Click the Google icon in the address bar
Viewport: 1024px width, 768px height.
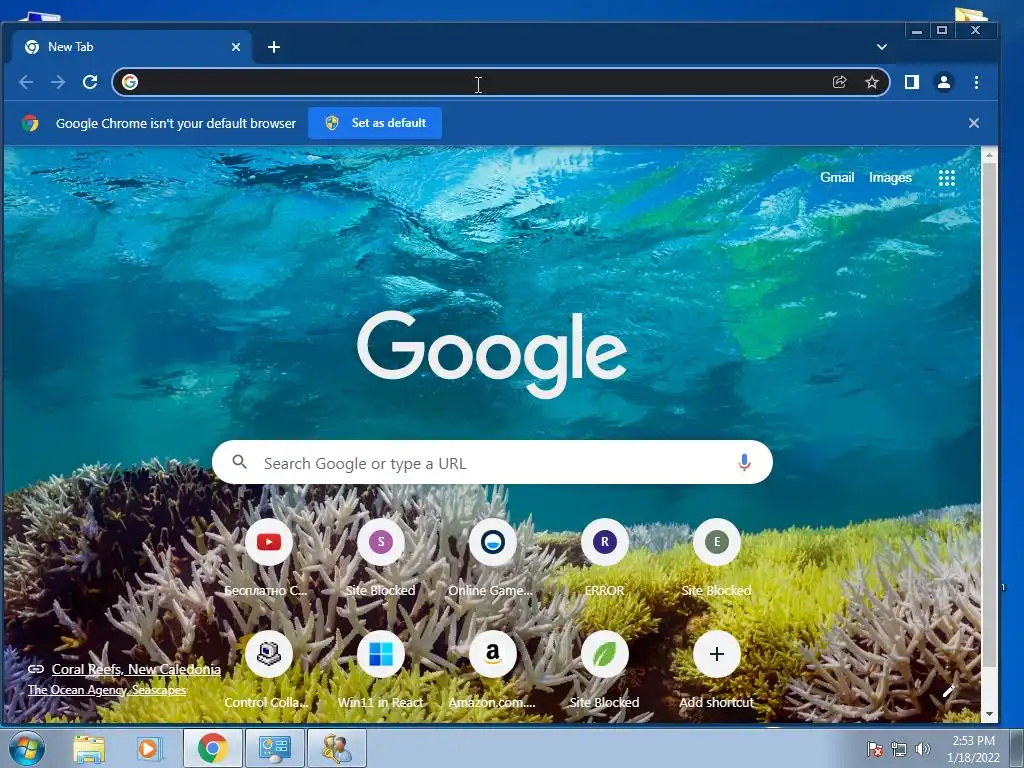pyautogui.click(x=130, y=82)
